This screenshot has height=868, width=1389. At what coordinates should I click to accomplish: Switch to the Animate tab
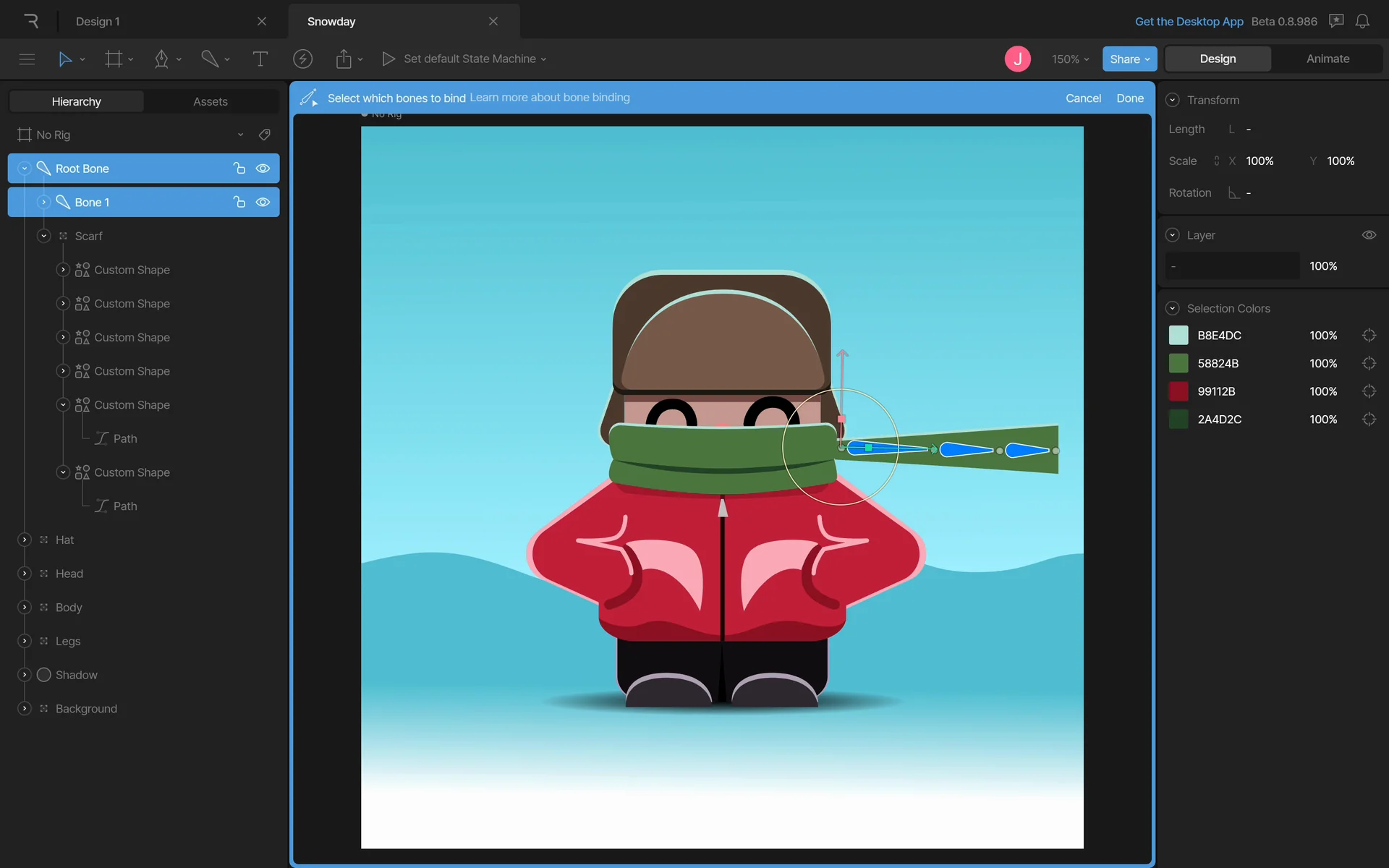1328,59
